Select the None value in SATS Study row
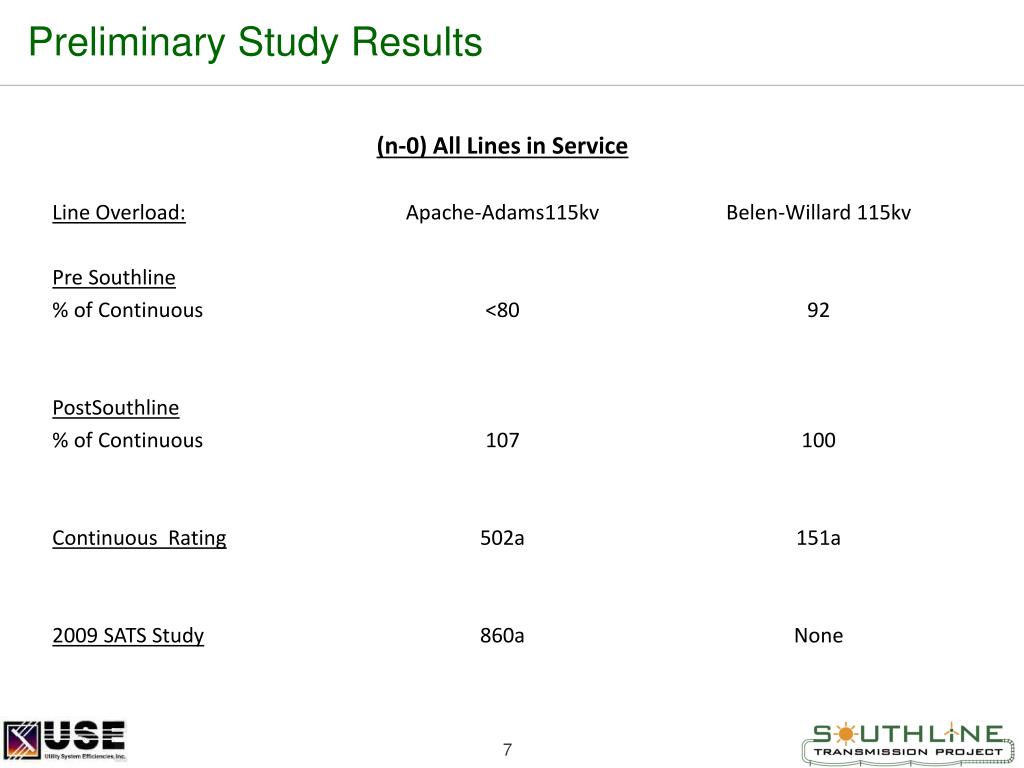Viewport: 1024px width, 768px height. [x=818, y=636]
